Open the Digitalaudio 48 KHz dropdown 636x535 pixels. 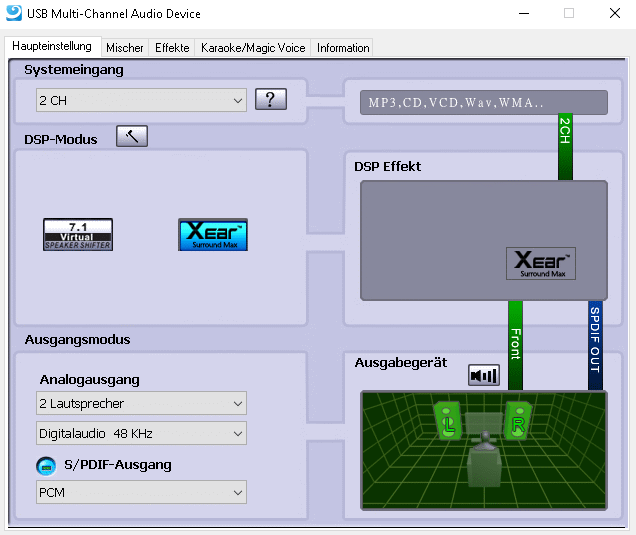click(141, 433)
